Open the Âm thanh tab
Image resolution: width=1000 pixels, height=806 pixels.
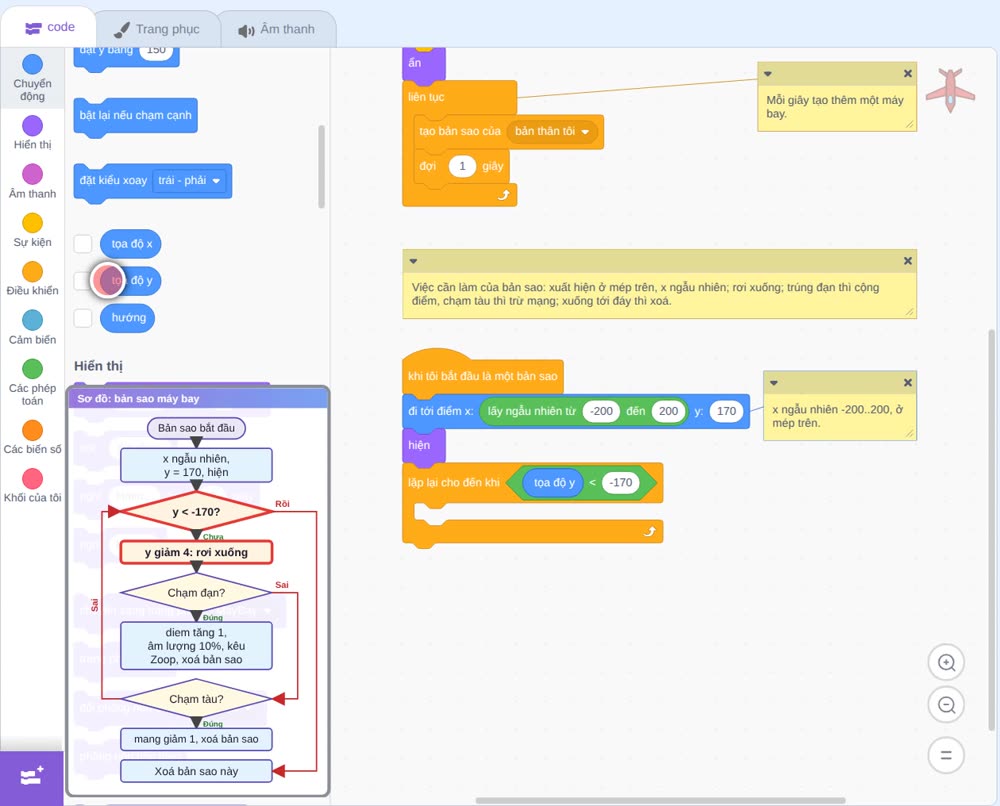[x=277, y=29]
